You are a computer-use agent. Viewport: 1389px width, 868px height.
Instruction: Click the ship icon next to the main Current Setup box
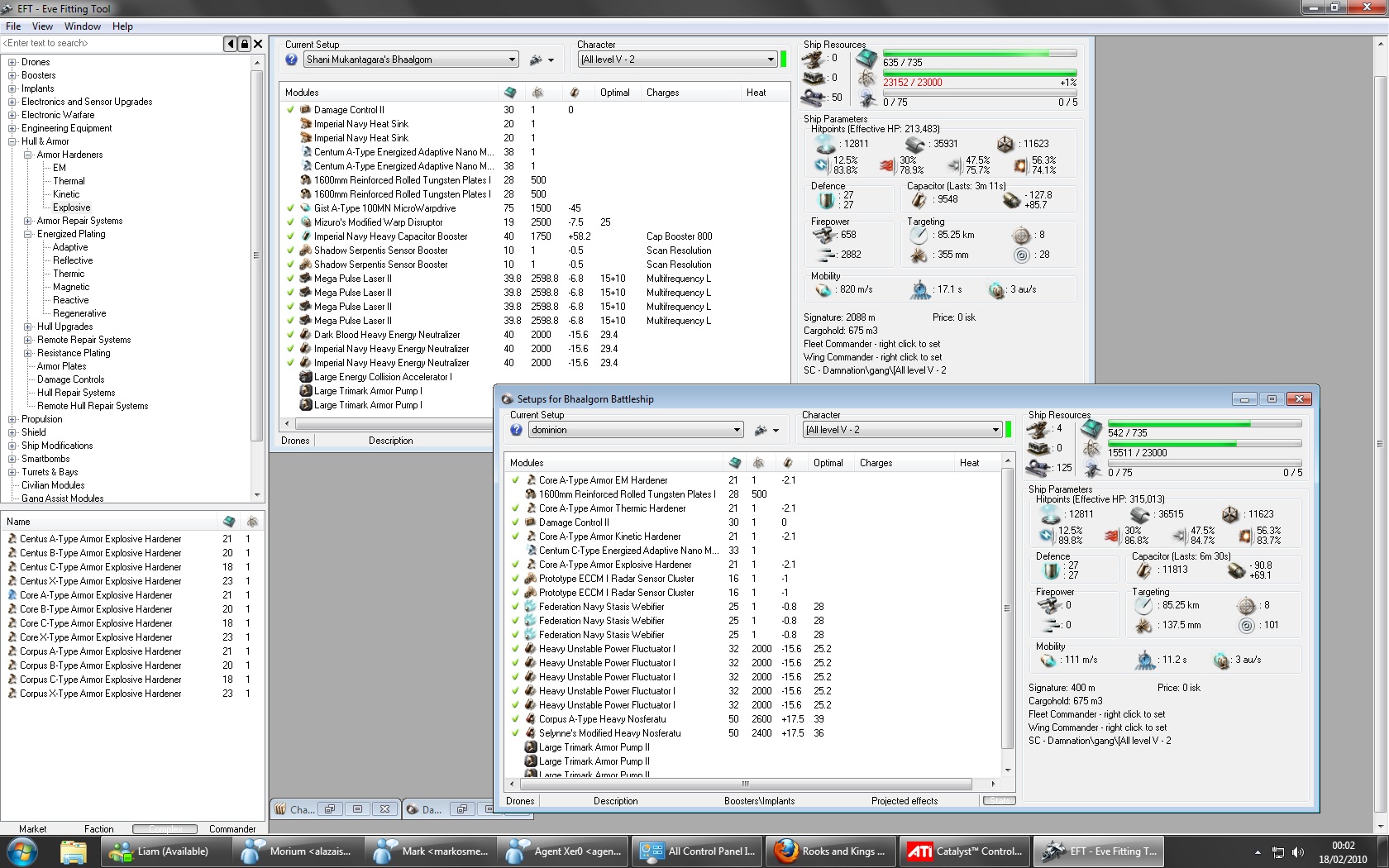pyautogui.click(x=536, y=60)
